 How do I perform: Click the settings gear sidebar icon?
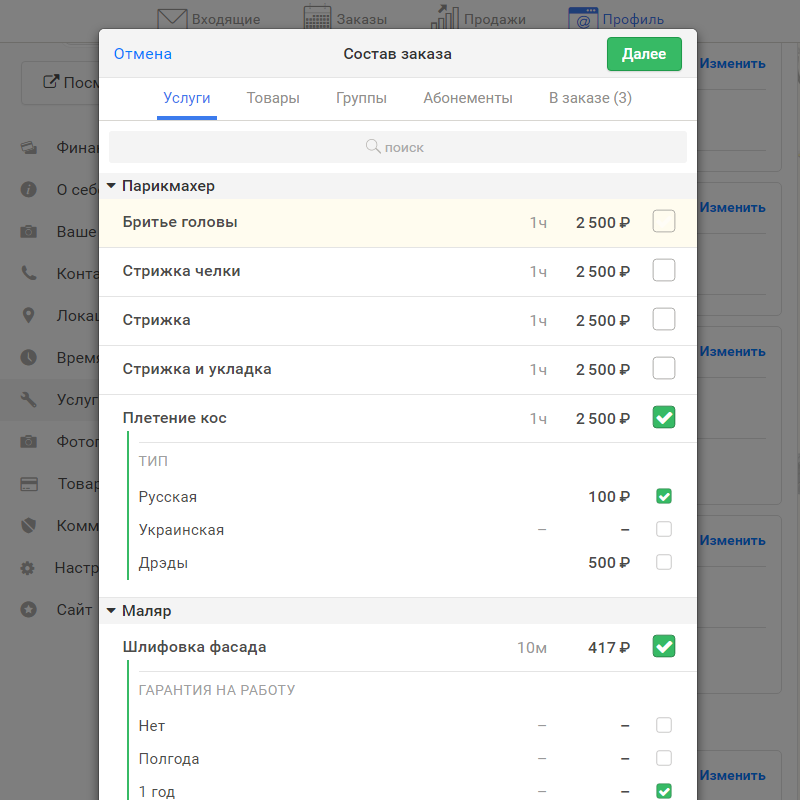(x=28, y=568)
